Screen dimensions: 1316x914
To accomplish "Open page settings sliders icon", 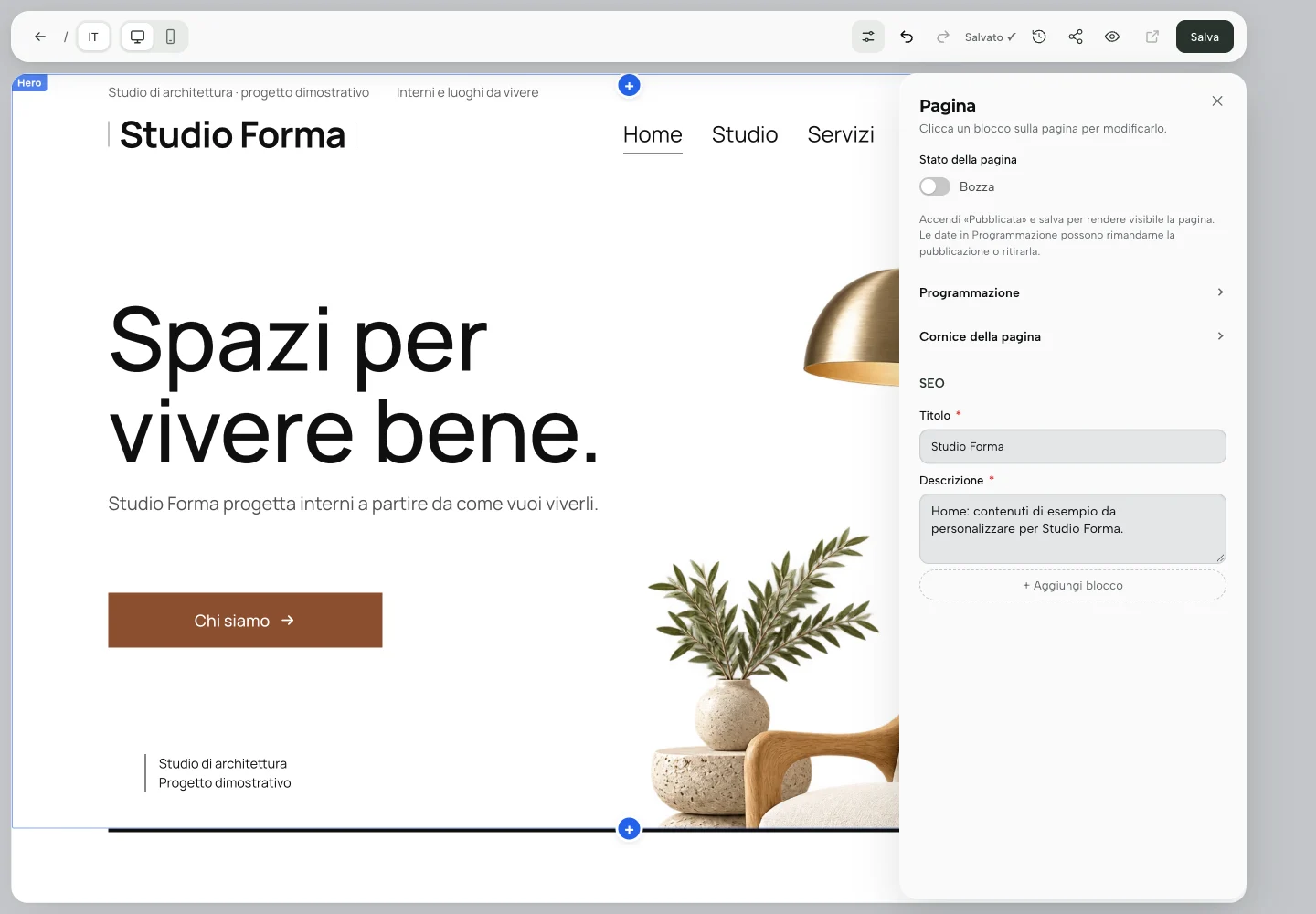I will coord(868,37).
